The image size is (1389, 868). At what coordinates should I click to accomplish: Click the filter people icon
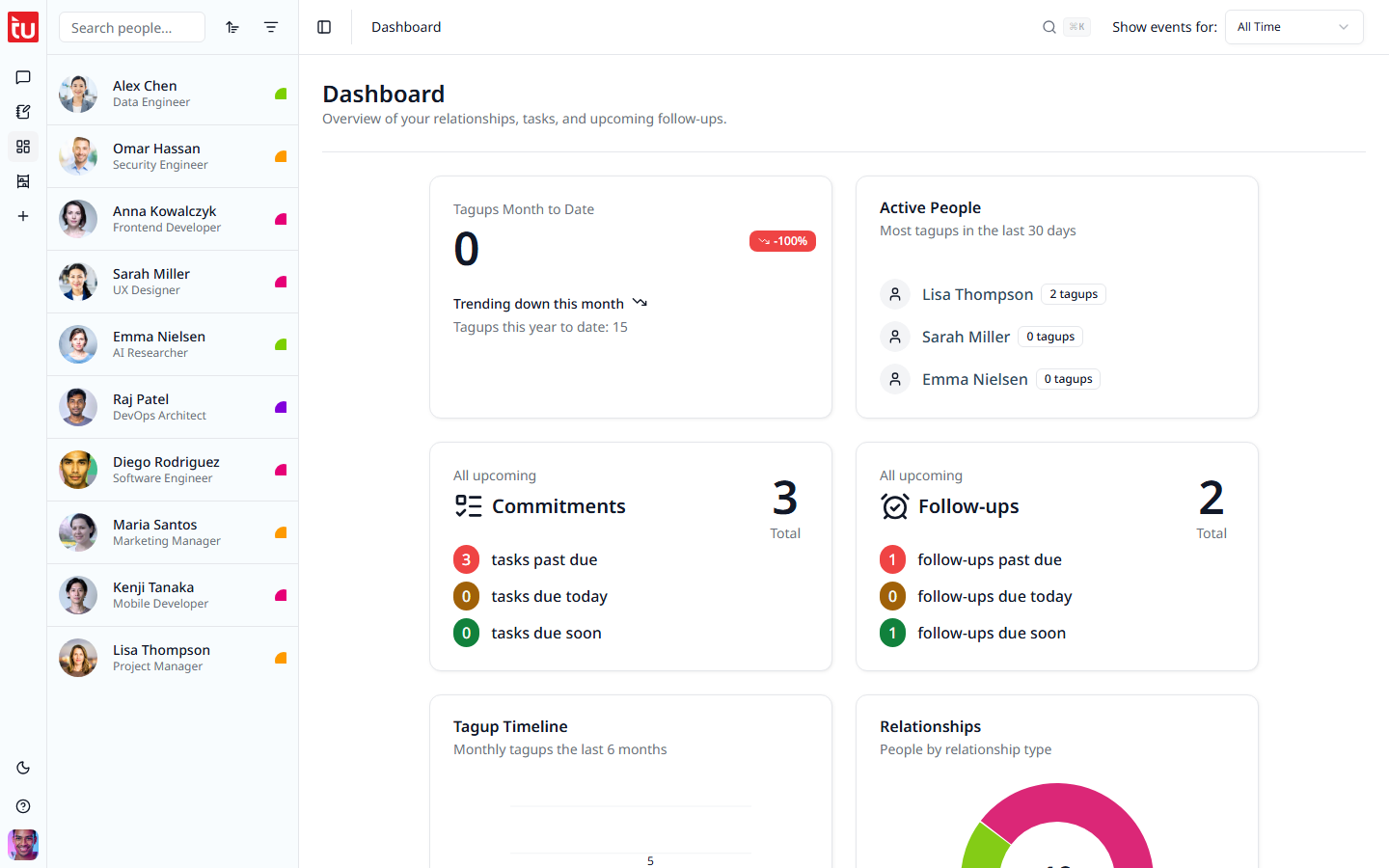coord(271,27)
